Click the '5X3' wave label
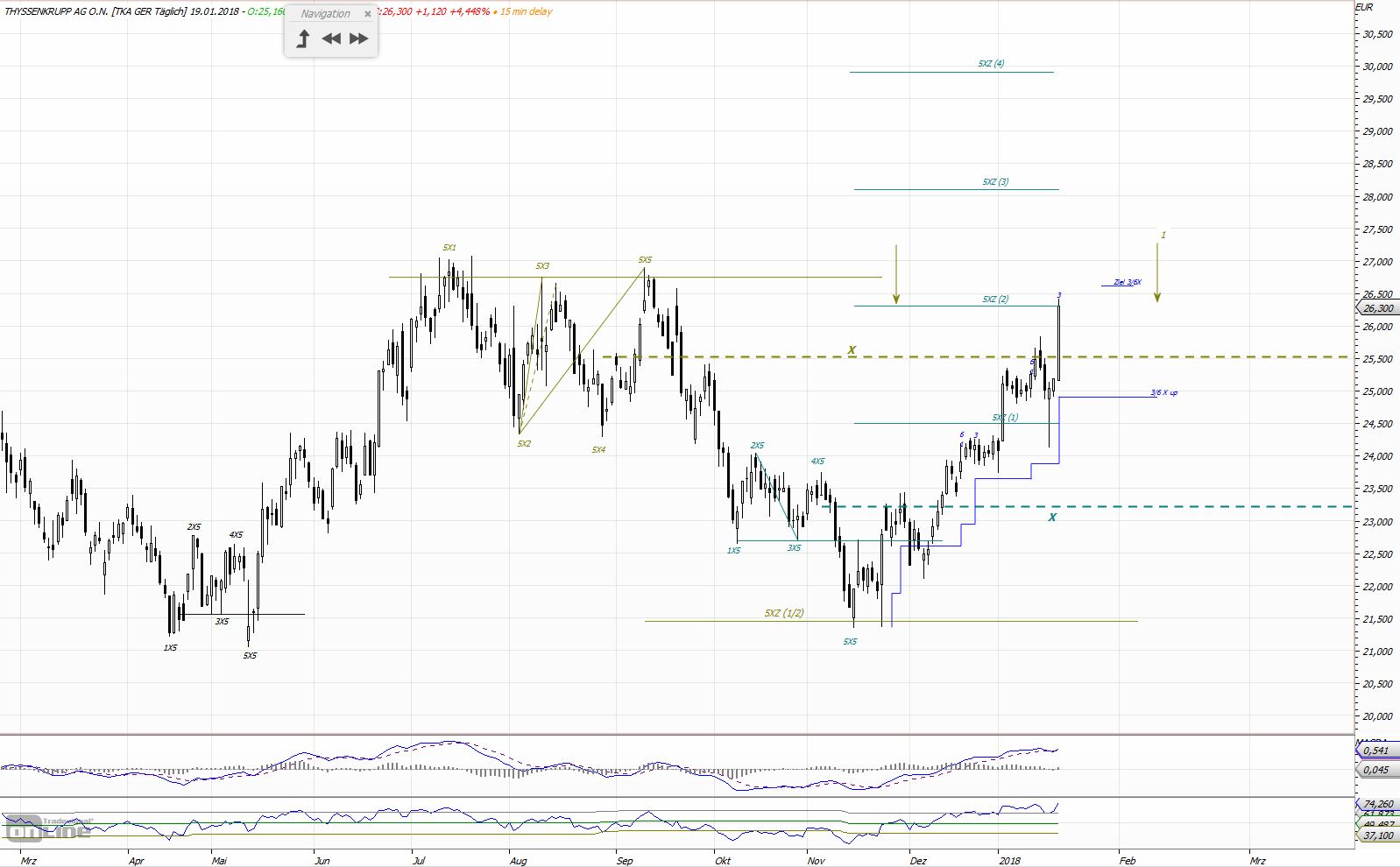Image resolution: width=1400 pixels, height=867 pixels. click(542, 265)
